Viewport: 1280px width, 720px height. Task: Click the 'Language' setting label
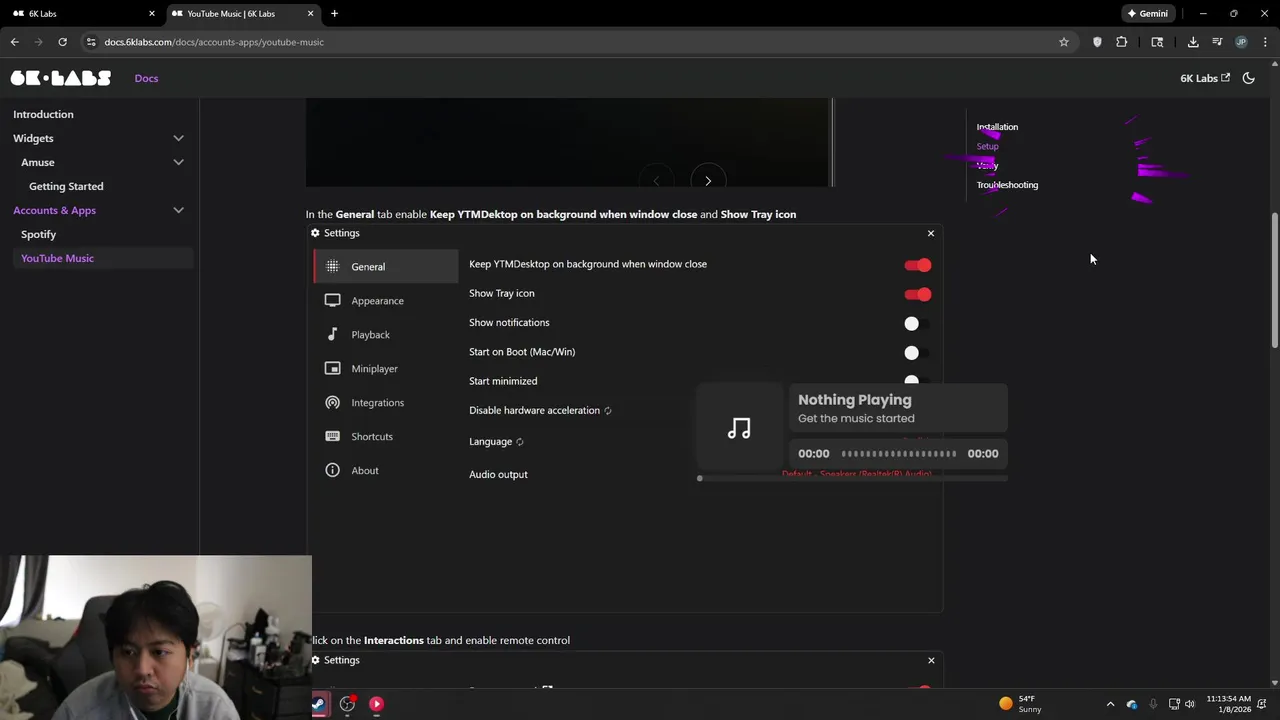point(490,442)
